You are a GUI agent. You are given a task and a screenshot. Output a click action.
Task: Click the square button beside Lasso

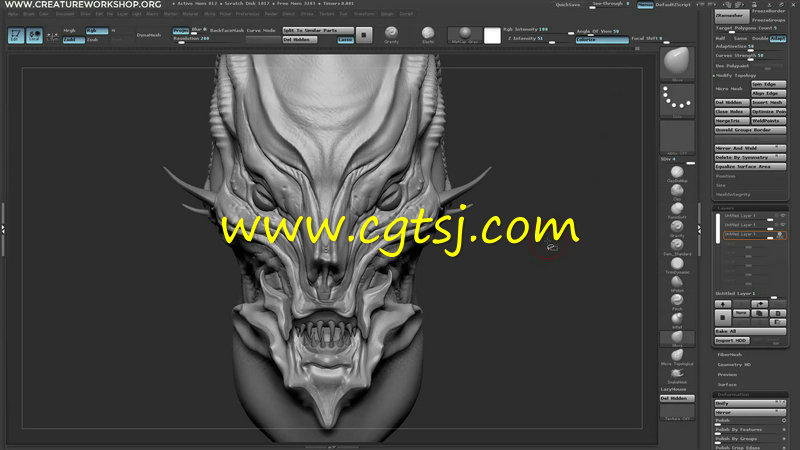(364, 35)
